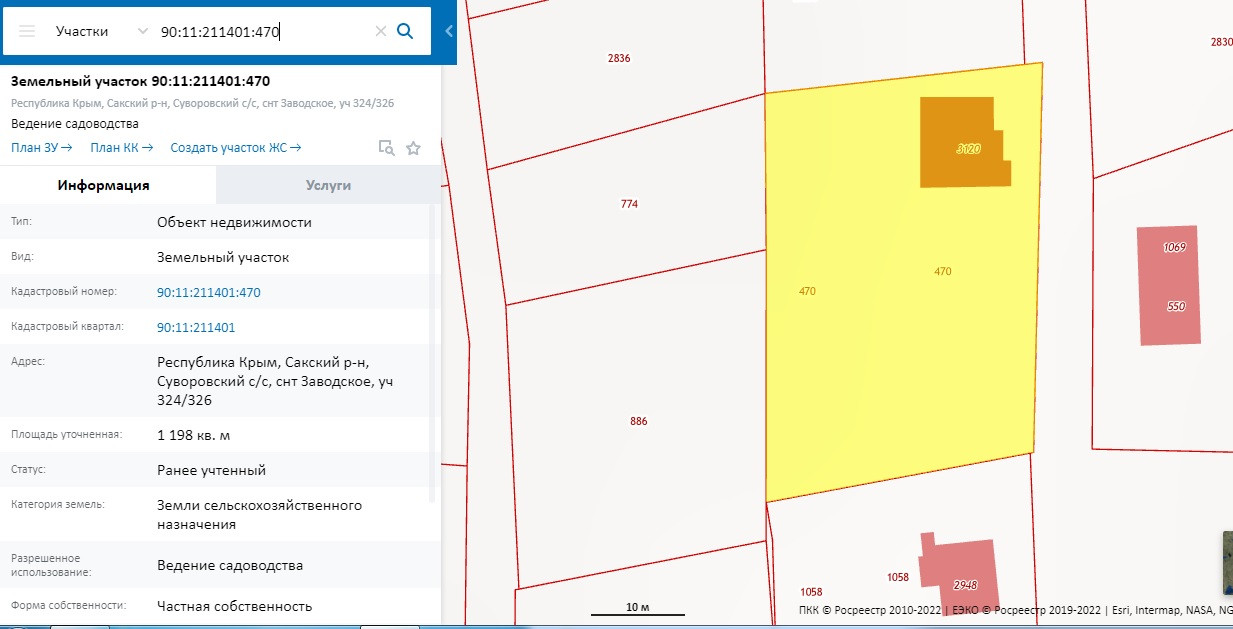Collapse the side panel with arrow
Screen dimensions: 1233x629
[449, 31]
